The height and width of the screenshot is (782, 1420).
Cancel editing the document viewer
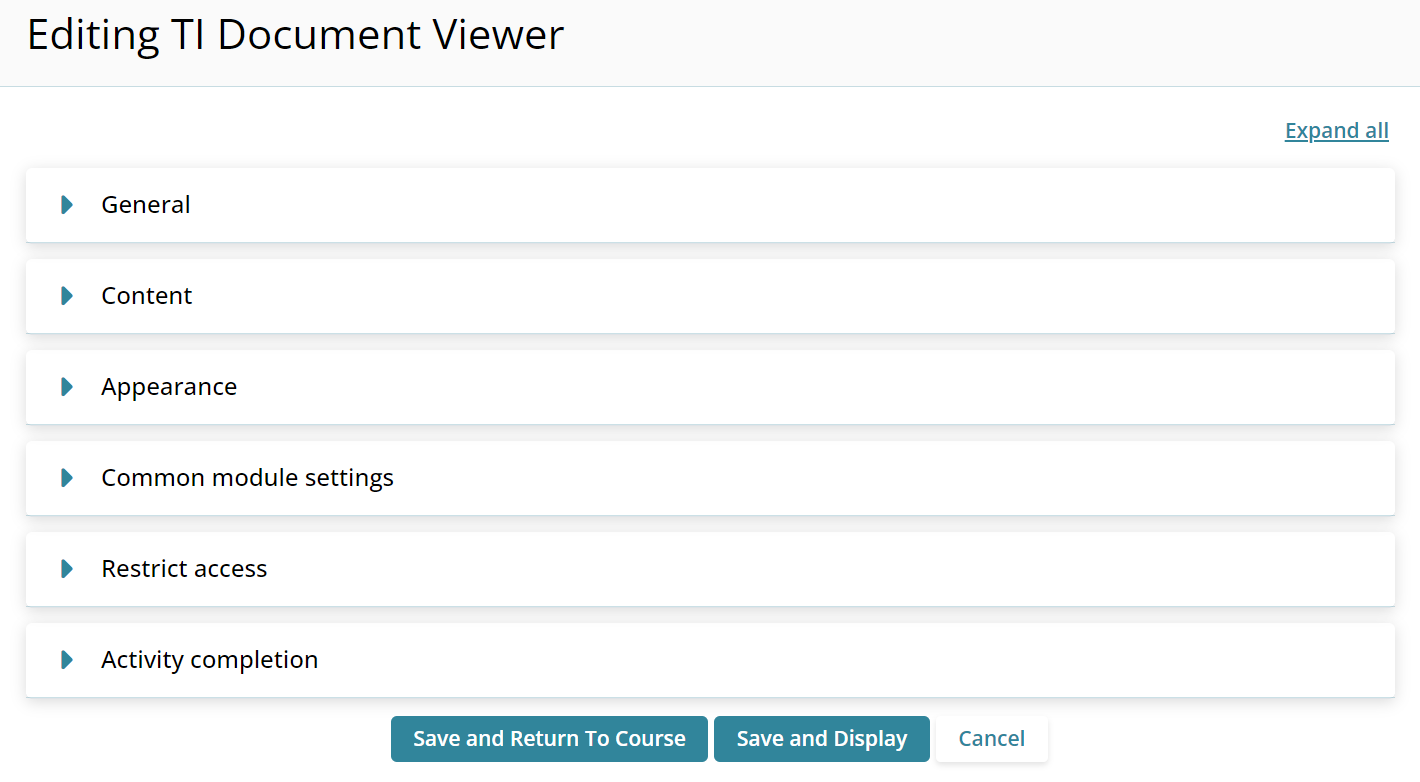pyautogui.click(x=991, y=739)
